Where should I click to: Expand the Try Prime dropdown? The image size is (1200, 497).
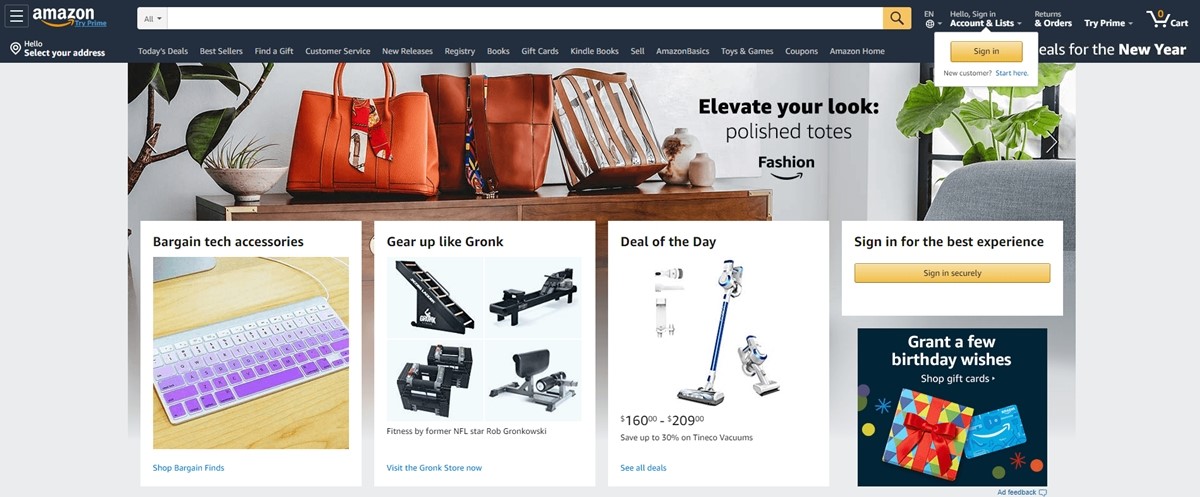(x=1108, y=23)
